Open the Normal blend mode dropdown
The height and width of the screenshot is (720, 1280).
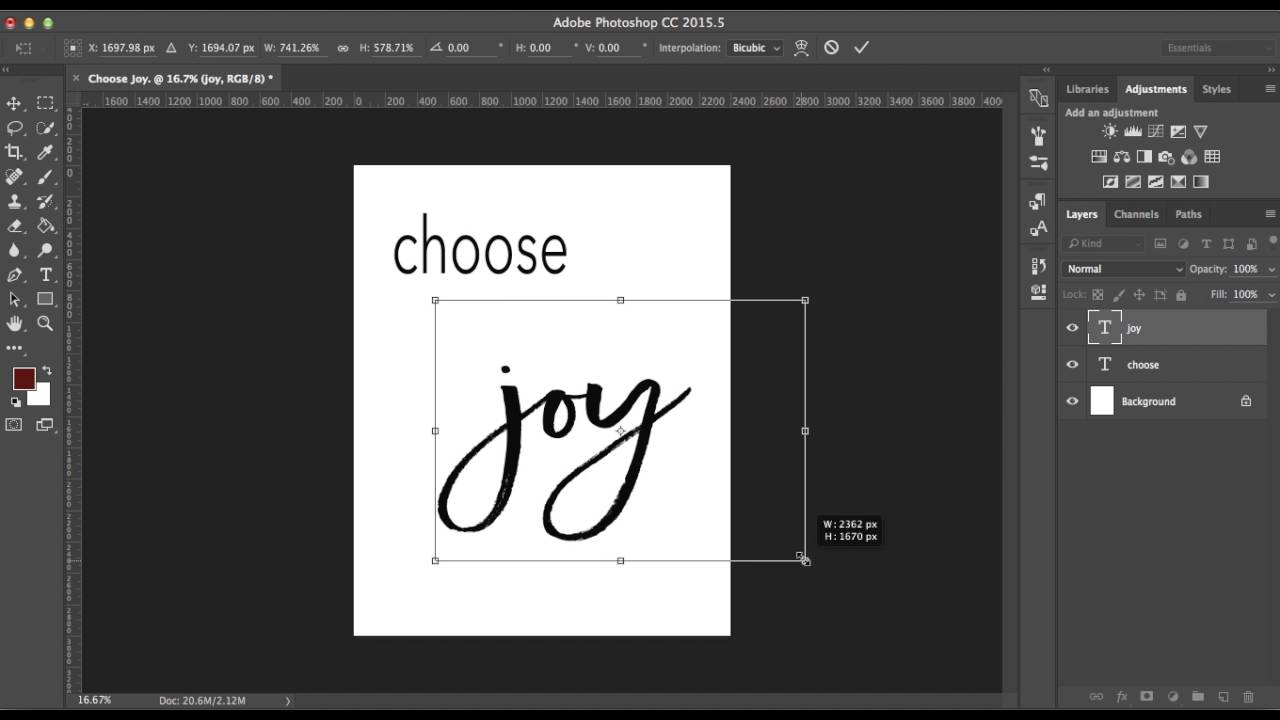1123,269
